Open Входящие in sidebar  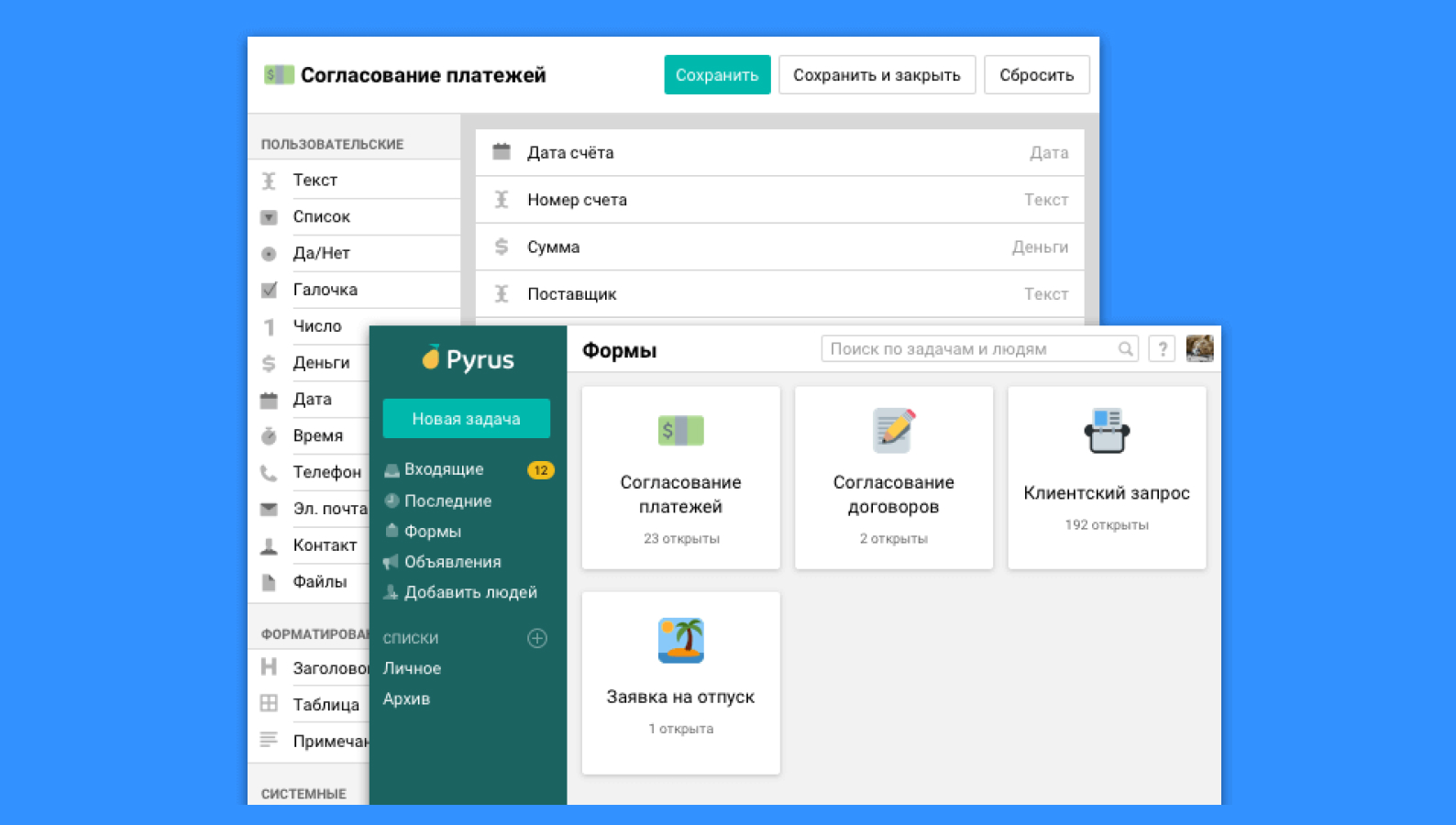[443, 469]
